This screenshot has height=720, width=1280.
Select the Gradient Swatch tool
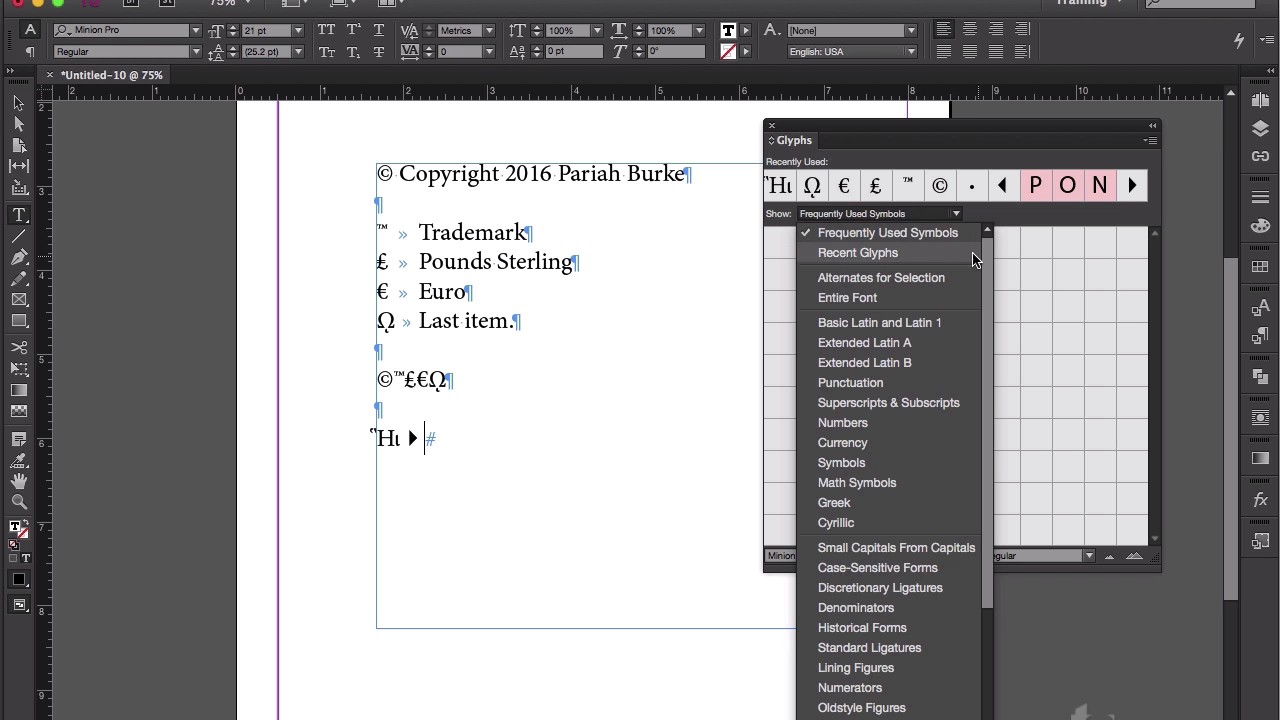click(18, 390)
